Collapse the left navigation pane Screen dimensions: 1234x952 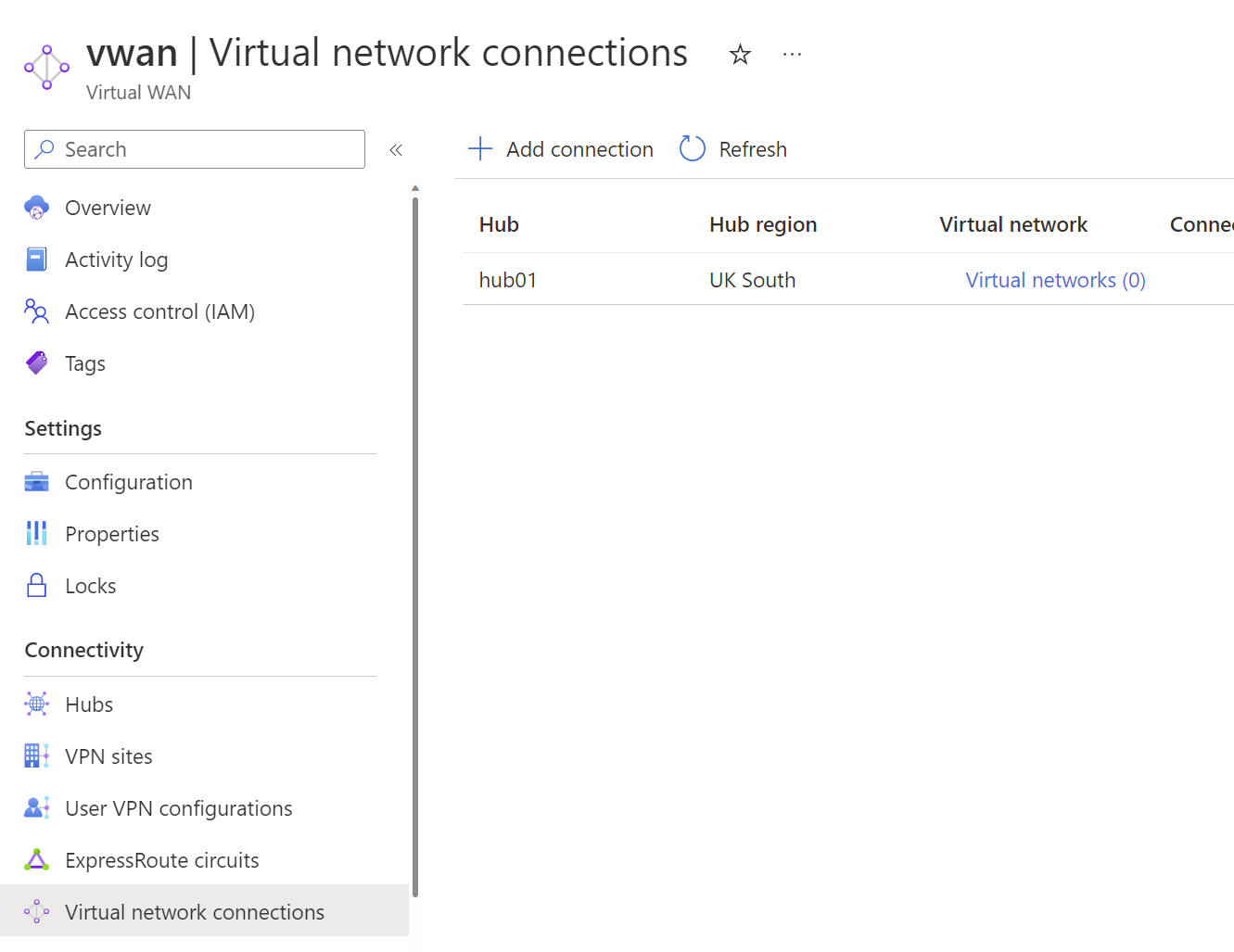pyautogui.click(x=396, y=149)
